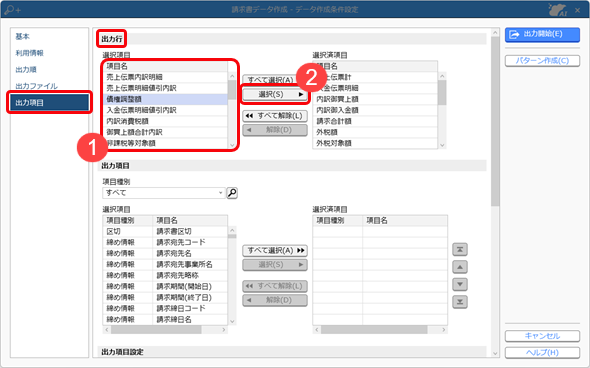Switch to the 出力ファイル page

(x=36, y=86)
